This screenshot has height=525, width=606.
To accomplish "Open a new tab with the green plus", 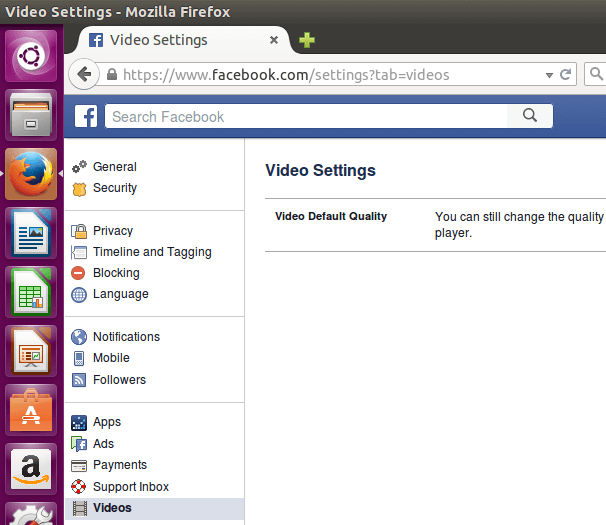I will pyautogui.click(x=307, y=40).
